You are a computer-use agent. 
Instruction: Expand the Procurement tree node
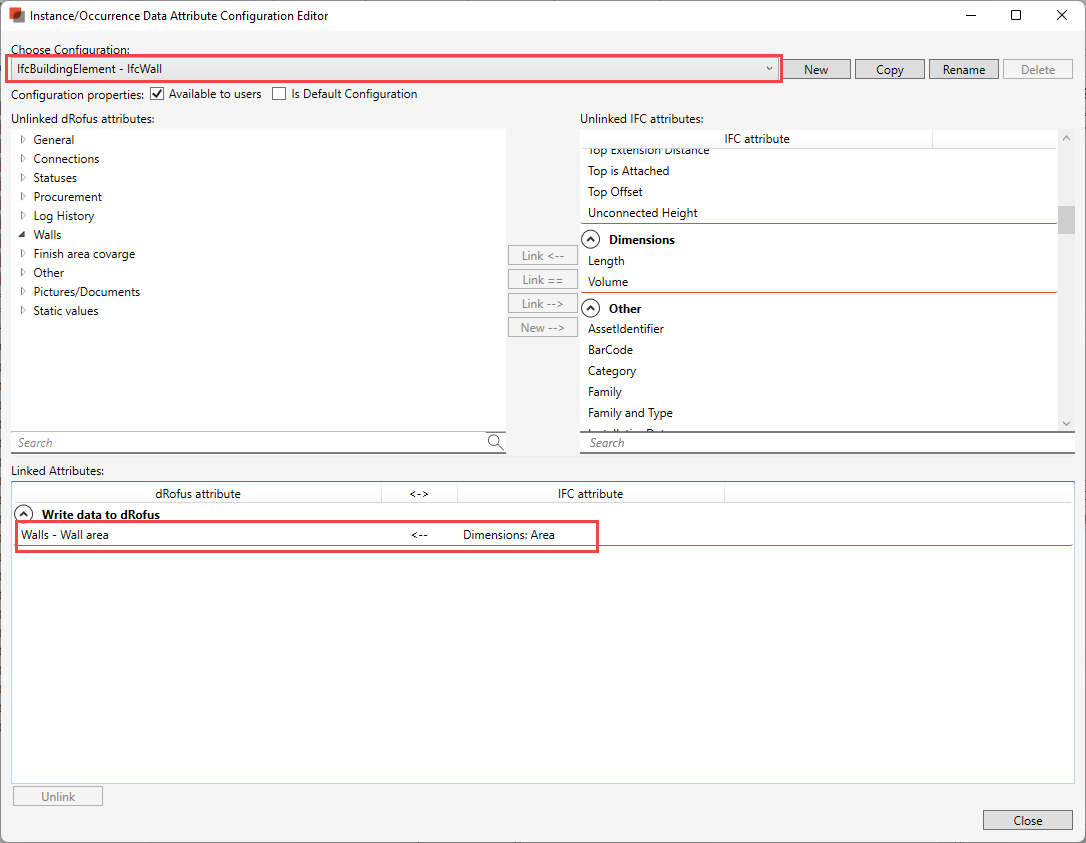pos(23,197)
